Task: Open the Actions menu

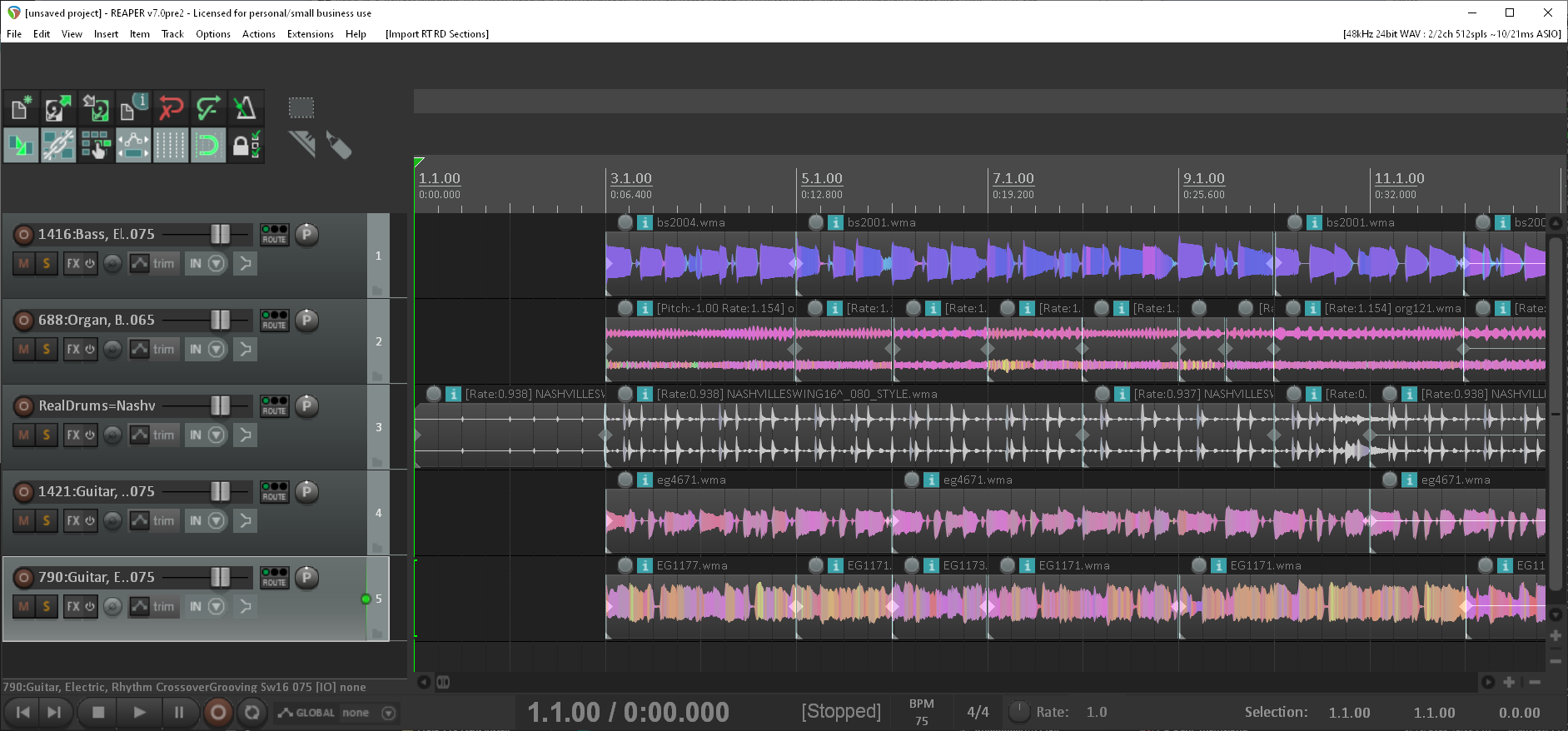Action: 258,34
